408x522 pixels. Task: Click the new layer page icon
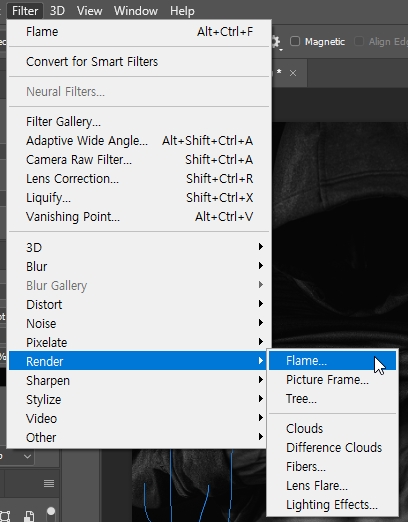click(29, 516)
